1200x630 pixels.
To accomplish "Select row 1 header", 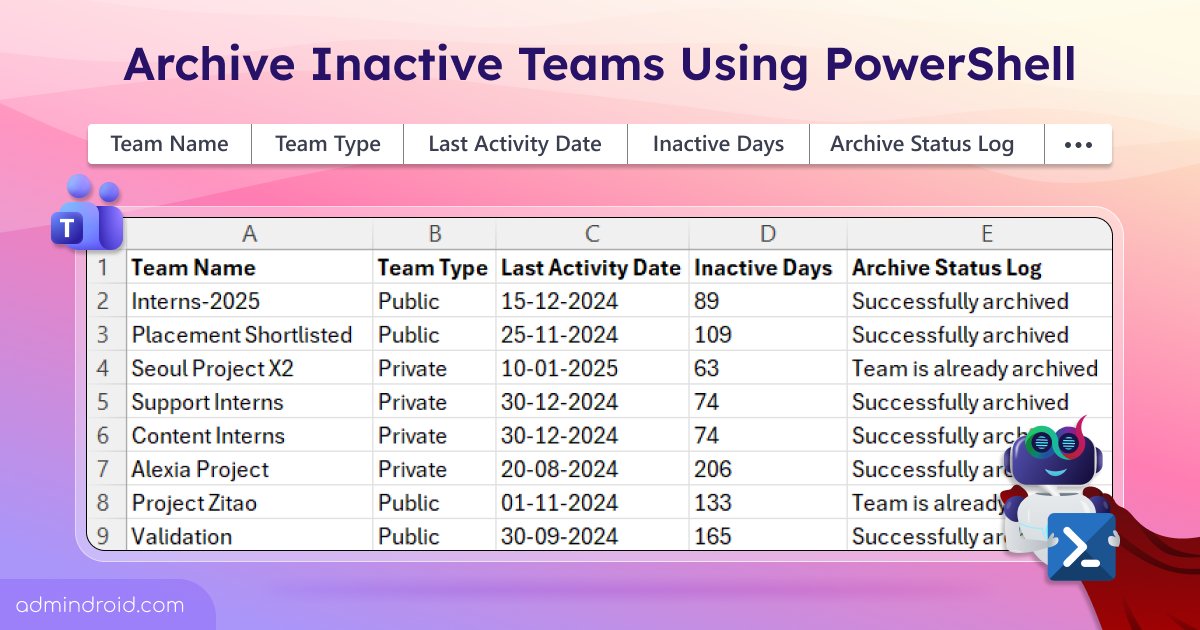I will point(103,267).
